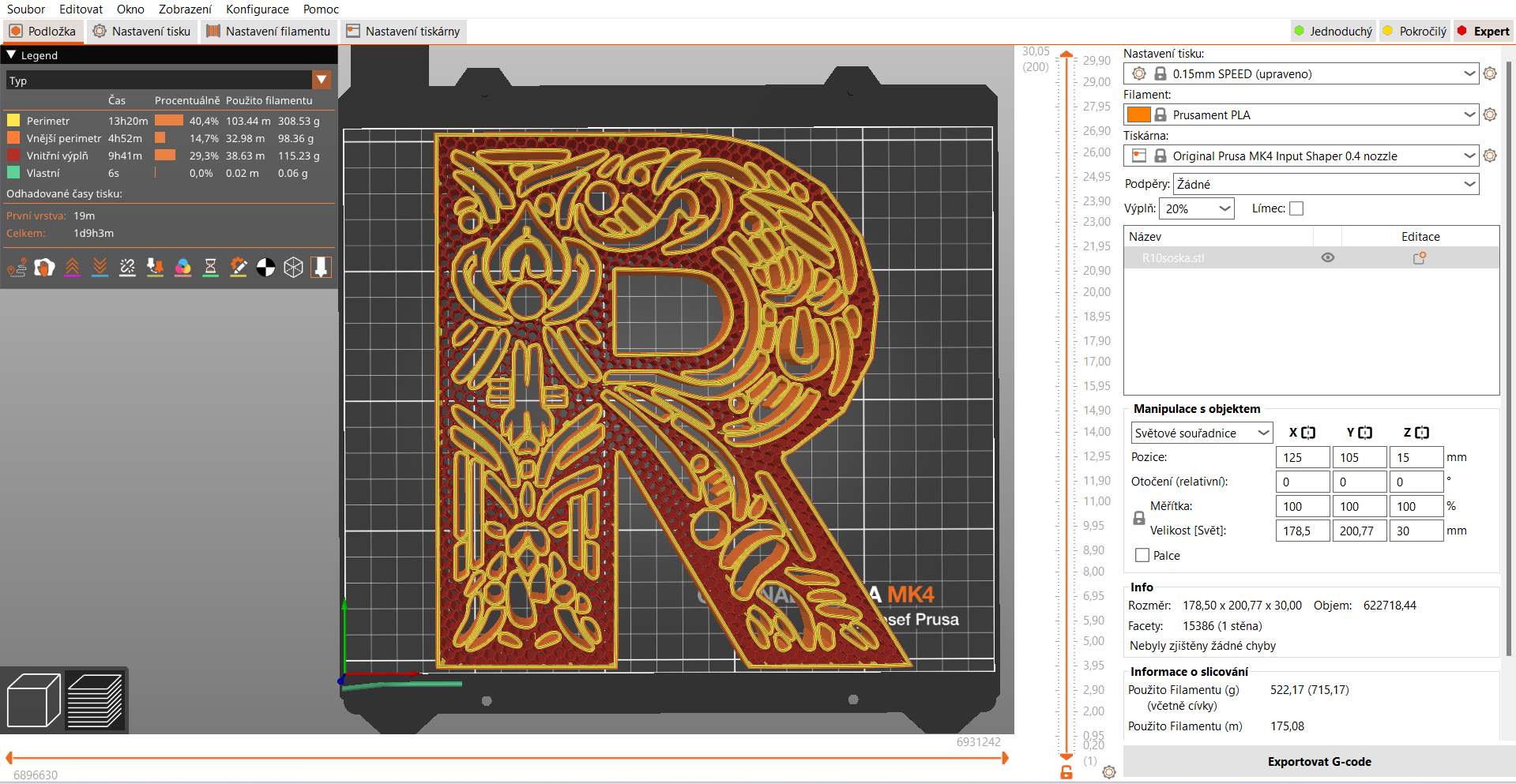This screenshot has width=1516, height=784.
Task: Toggle retractions visibility icon
Action: coord(73,268)
